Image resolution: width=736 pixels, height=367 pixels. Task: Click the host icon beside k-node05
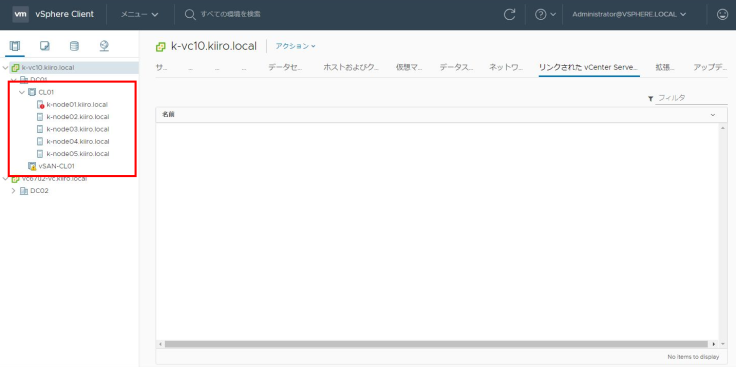[x=40, y=153]
